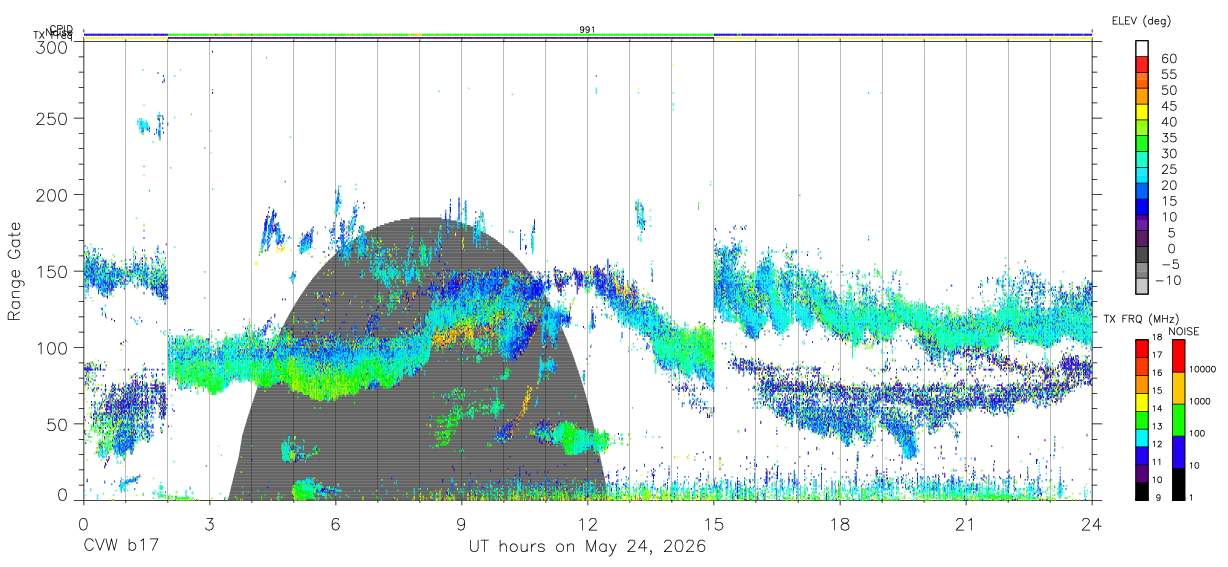Click the '300' range gate tick label
The width and height of the screenshot is (1228, 567).
pos(50,46)
